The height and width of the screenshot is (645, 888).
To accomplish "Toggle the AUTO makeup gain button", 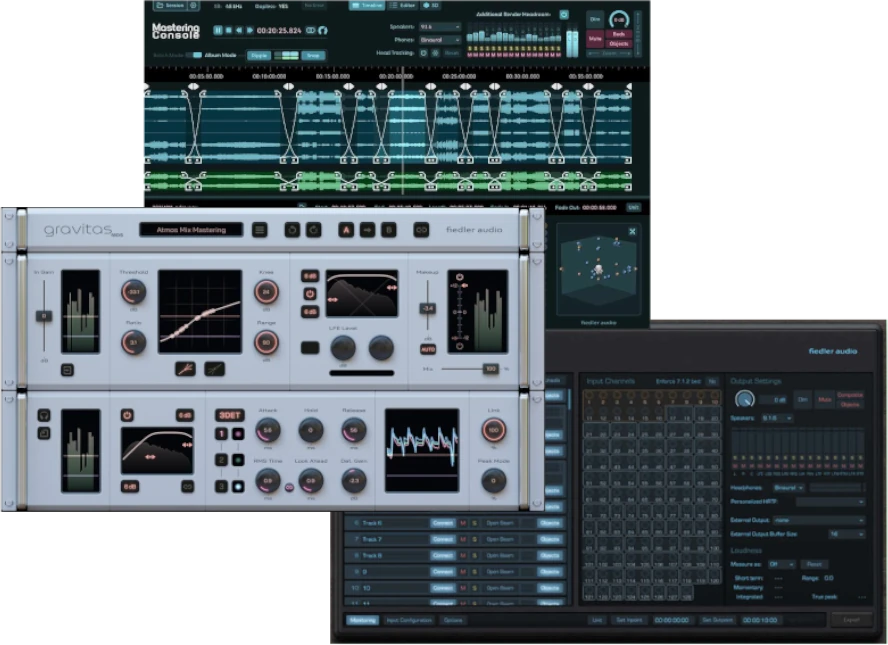I will [x=428, y=349].
